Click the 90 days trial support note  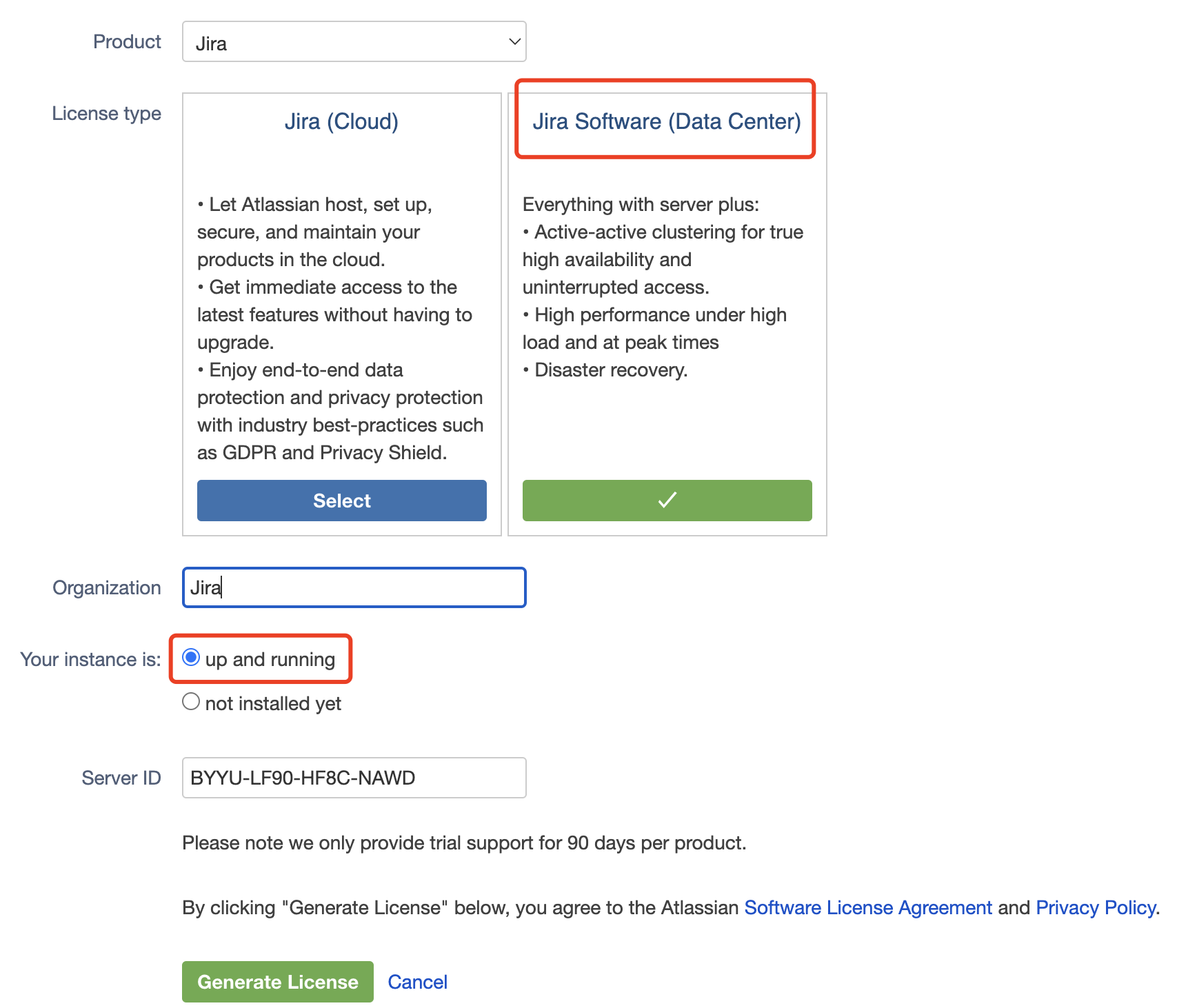[x=463, y=843]
